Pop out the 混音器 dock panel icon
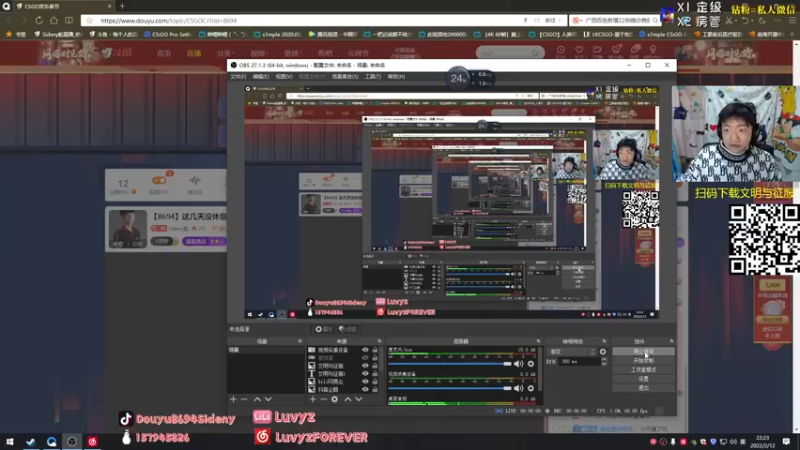The image size is (800, 450). 538,341
